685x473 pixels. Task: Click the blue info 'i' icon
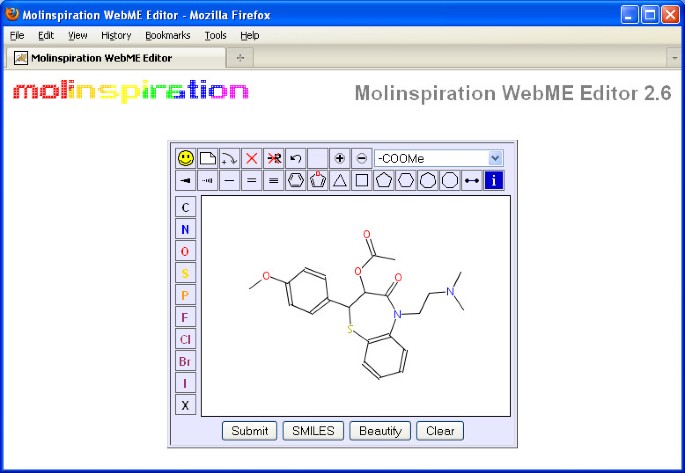(494, 180)
